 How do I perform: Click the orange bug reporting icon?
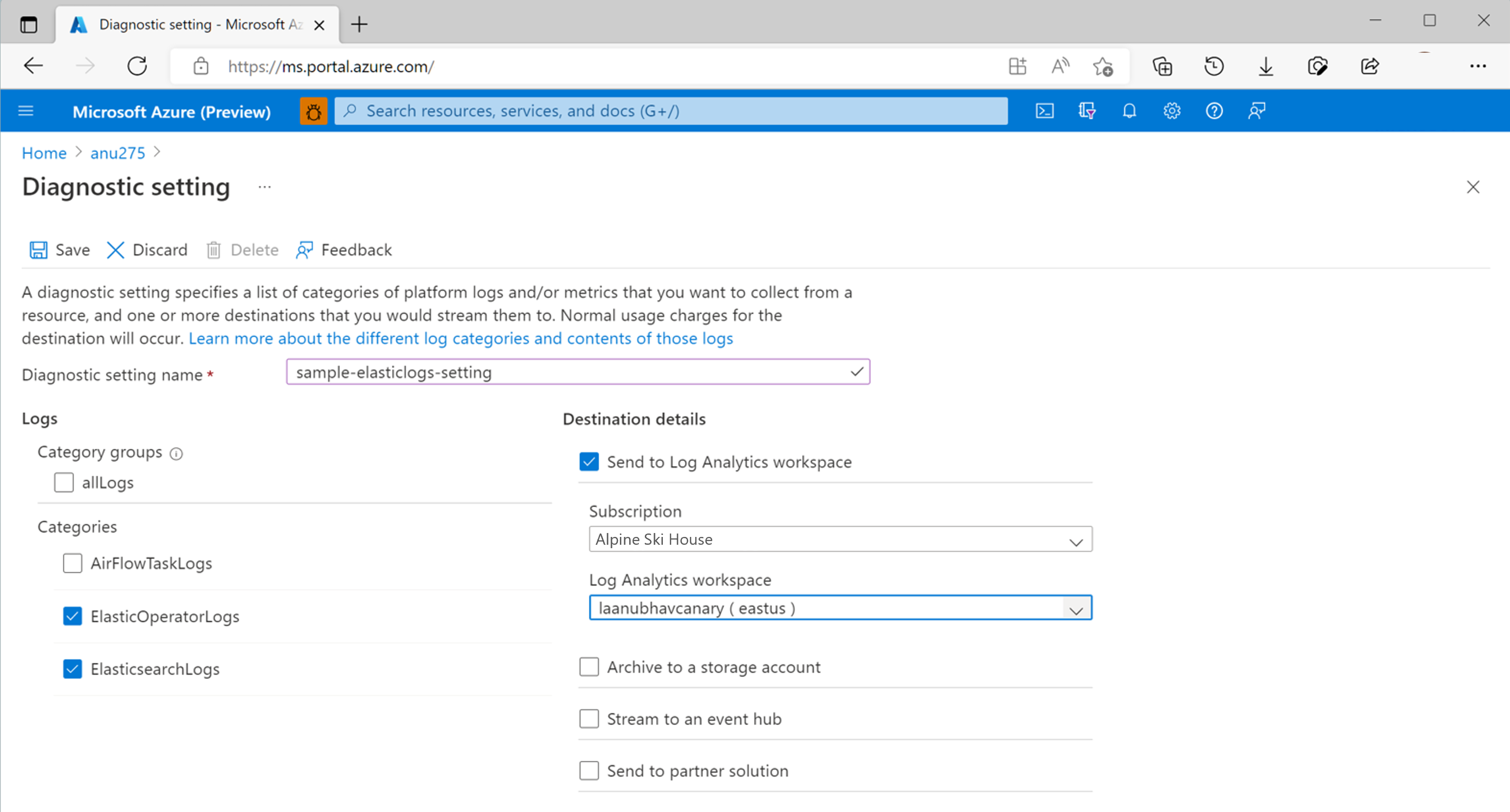pyautogui.click(x=314, y=110)
